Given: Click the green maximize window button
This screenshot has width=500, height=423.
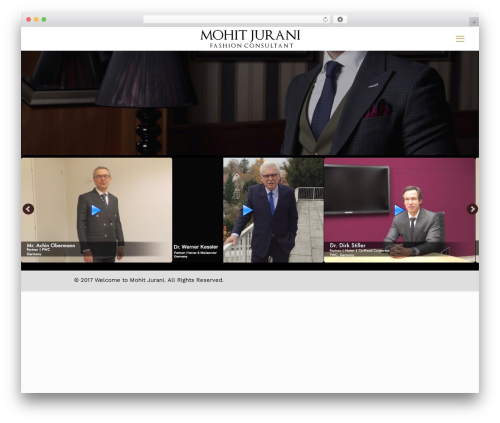Looking at the screenshot, I should point(44,19).
